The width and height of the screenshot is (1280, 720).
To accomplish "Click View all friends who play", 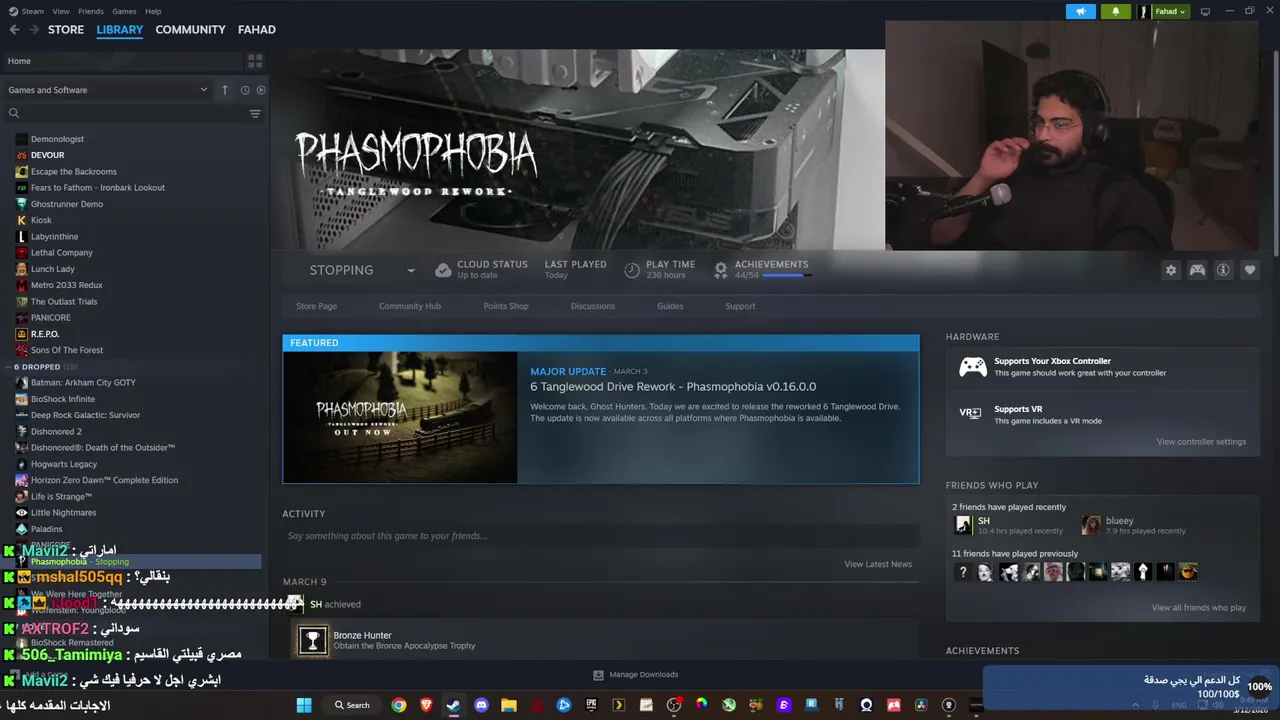I will pyautogui.click(x=1198, y=608).
